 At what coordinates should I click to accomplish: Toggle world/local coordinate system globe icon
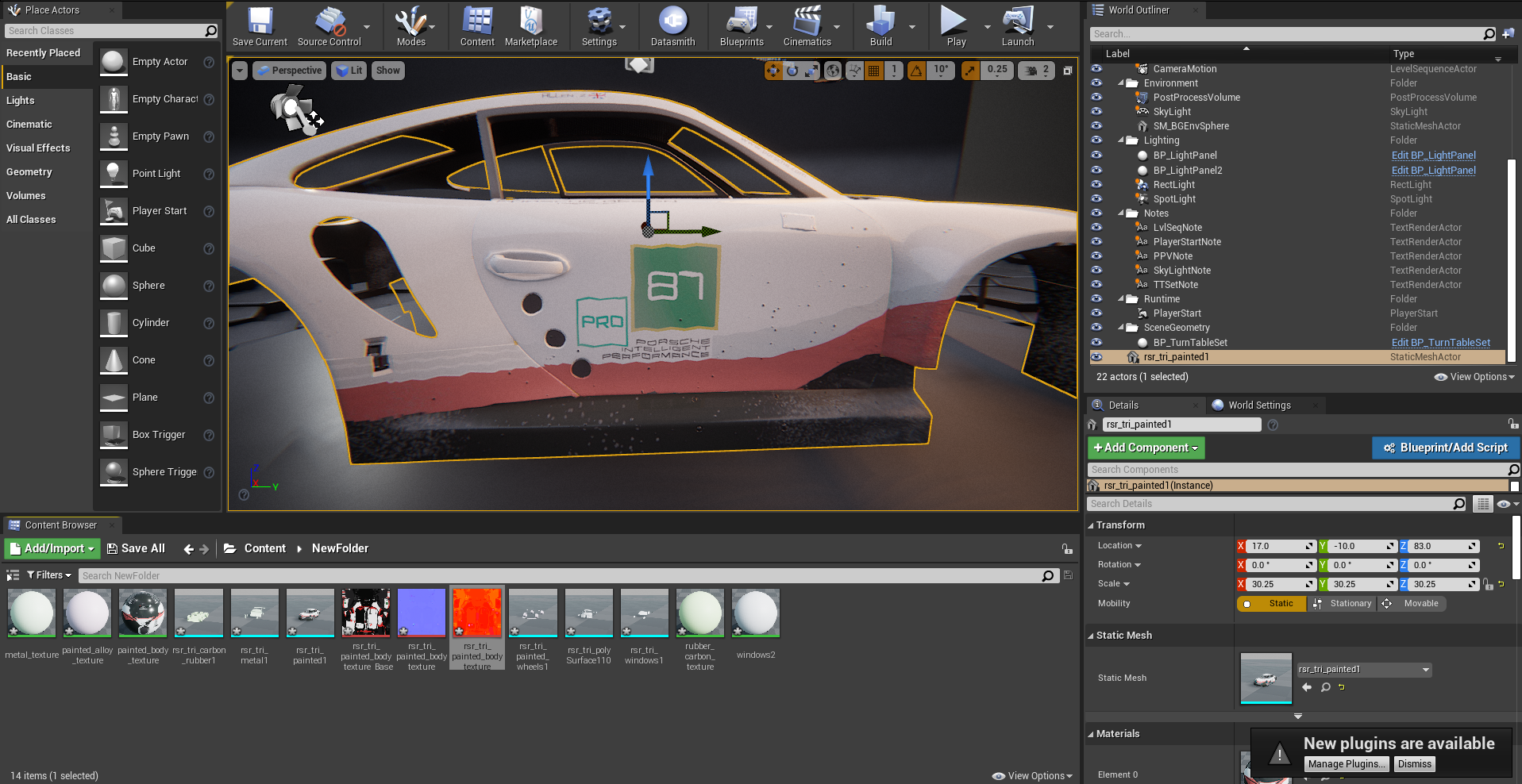833,71
